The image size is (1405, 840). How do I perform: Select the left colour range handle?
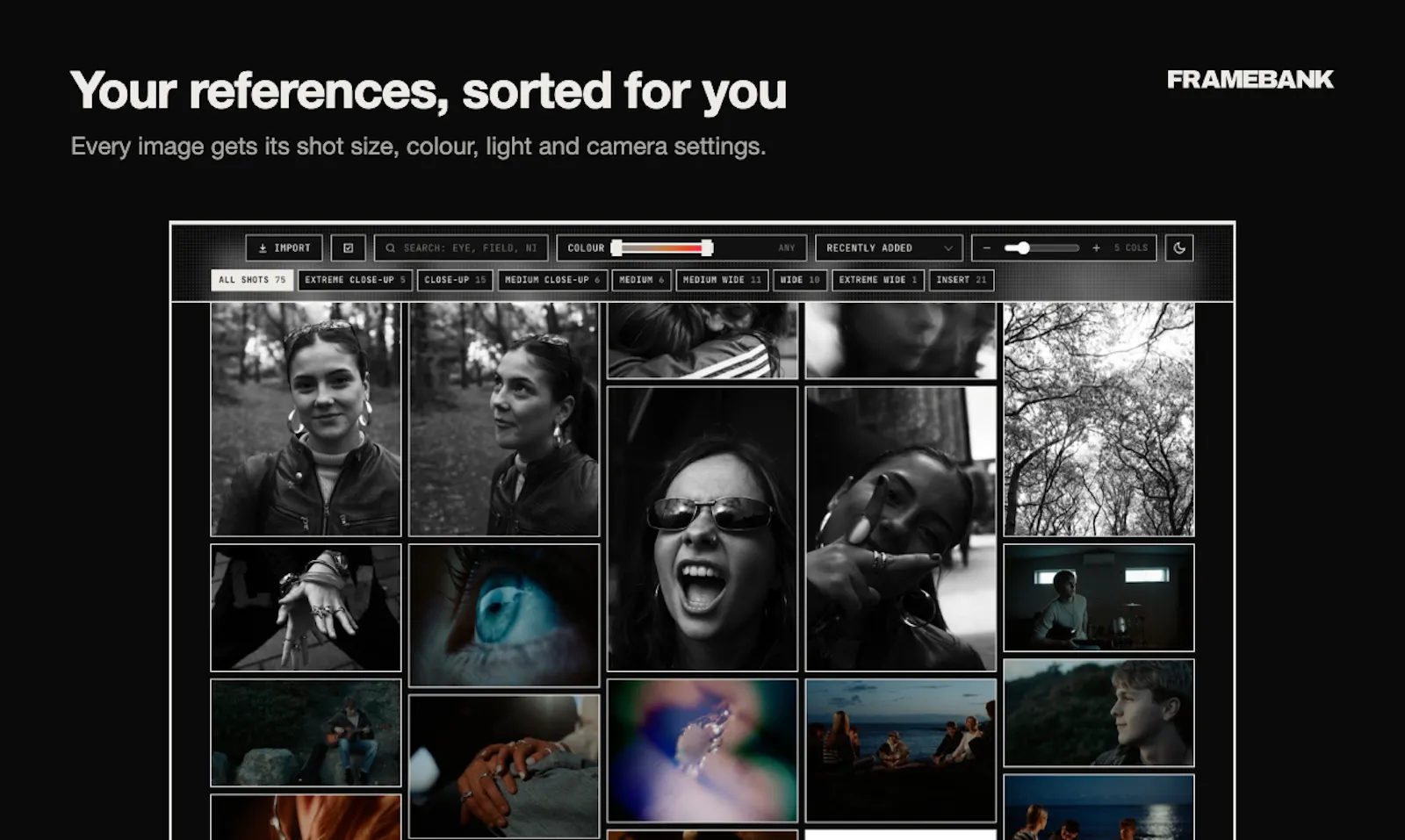pos(616,248)
